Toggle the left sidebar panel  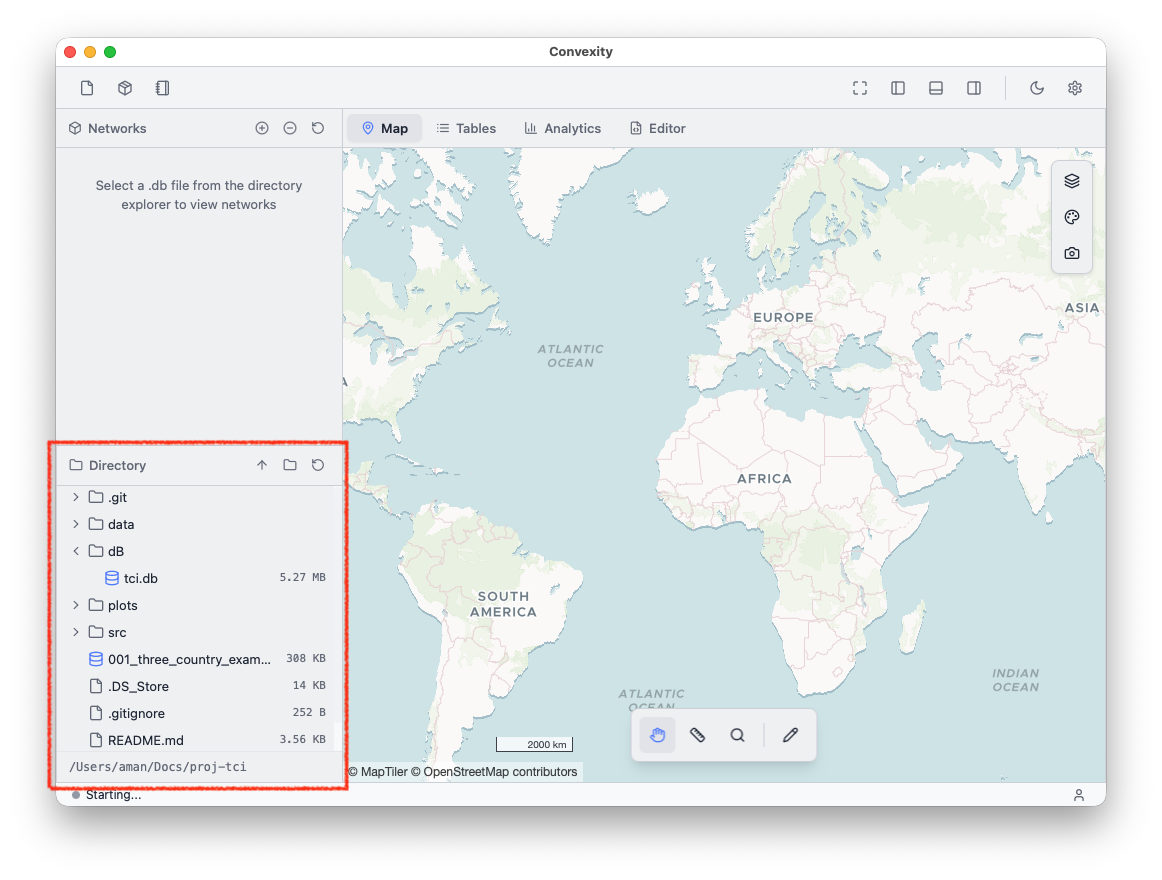pyautogui.click(x=897, y=88)
